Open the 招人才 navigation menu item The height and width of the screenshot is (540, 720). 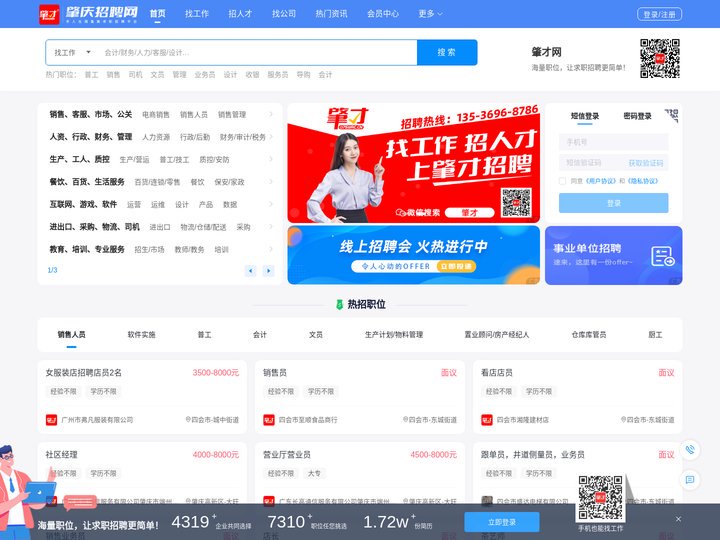click(240, 14)
